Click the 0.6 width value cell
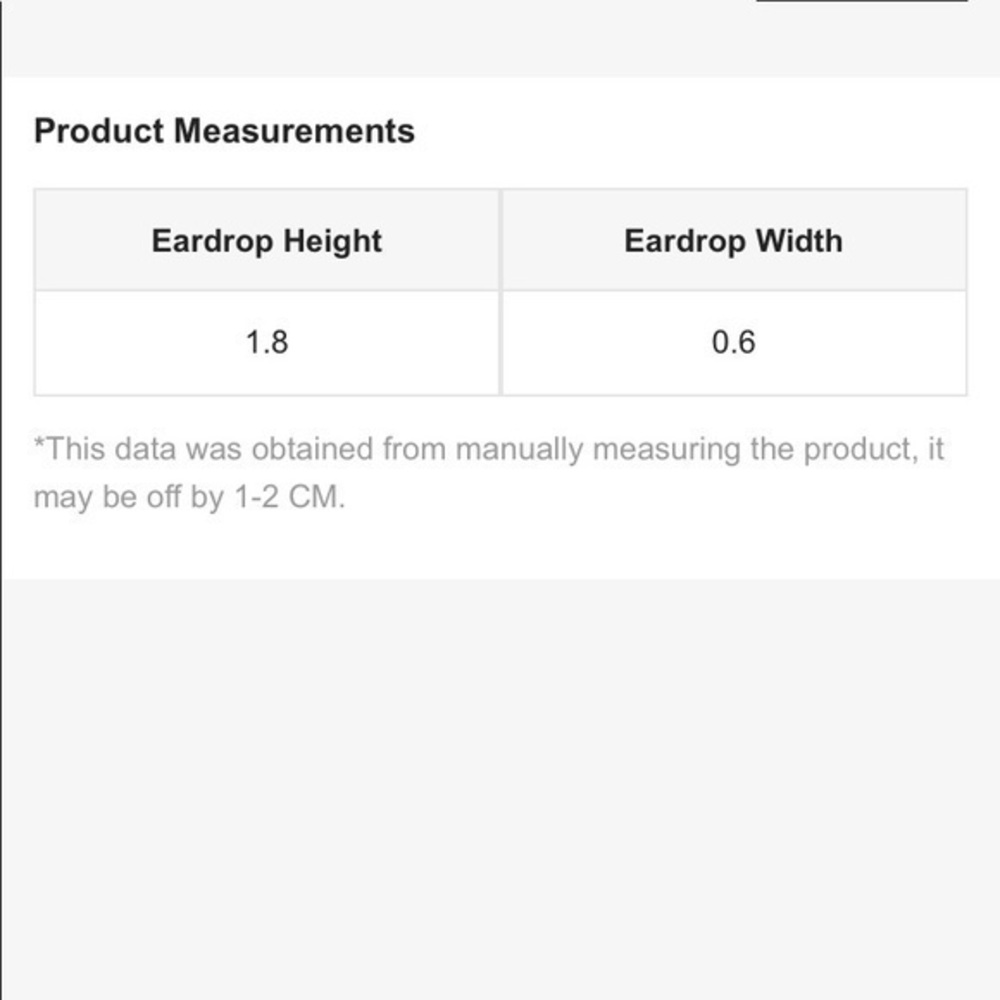1000x1000 pixels. point(734,343)
